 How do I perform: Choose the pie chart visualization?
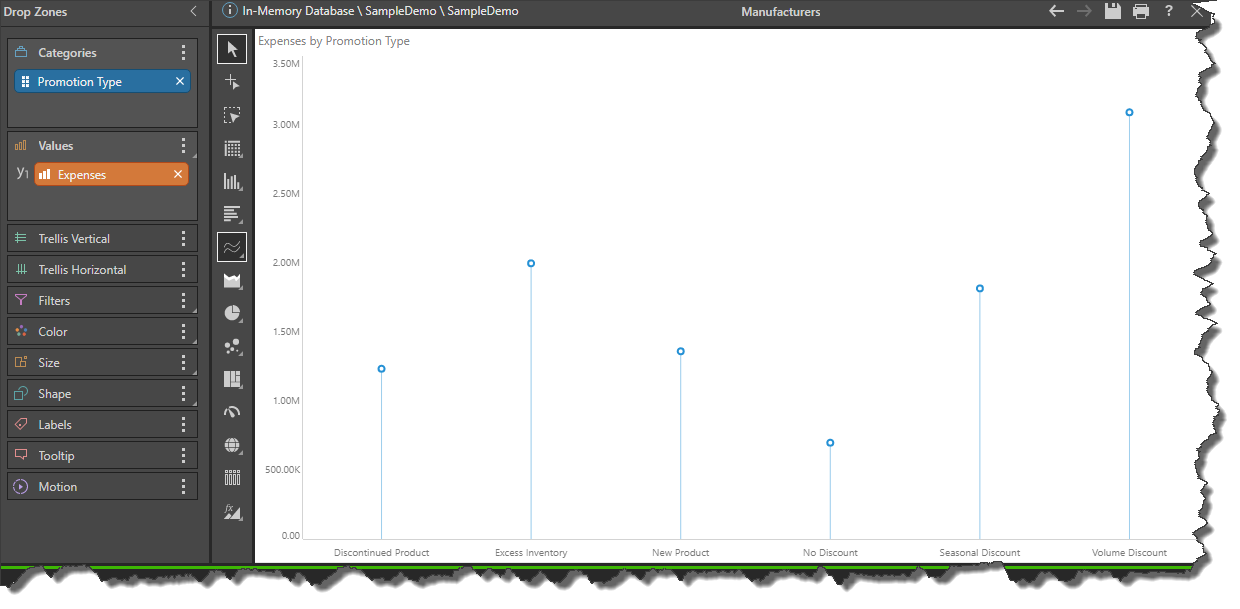pos(231,313)
